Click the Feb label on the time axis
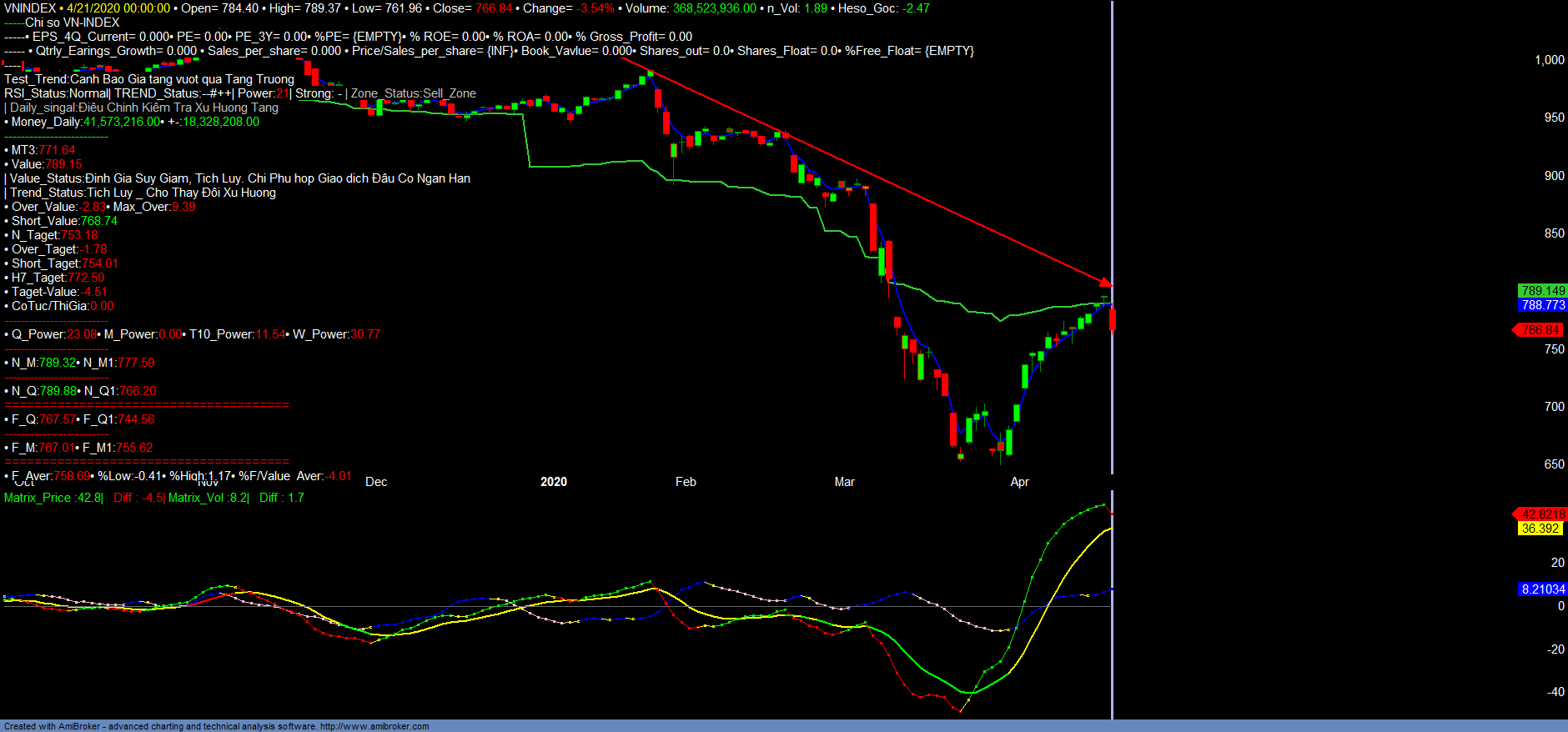 (x=686, y=482)
